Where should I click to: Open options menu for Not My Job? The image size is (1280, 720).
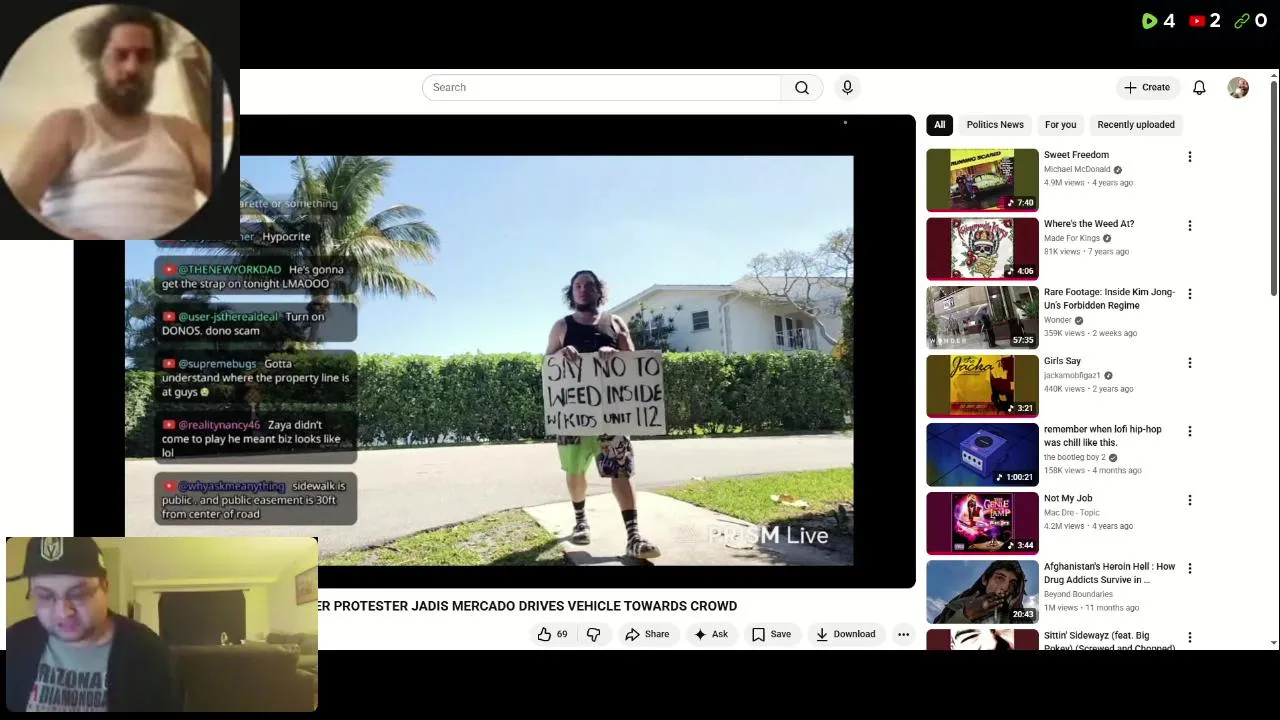pos(1189,500)
